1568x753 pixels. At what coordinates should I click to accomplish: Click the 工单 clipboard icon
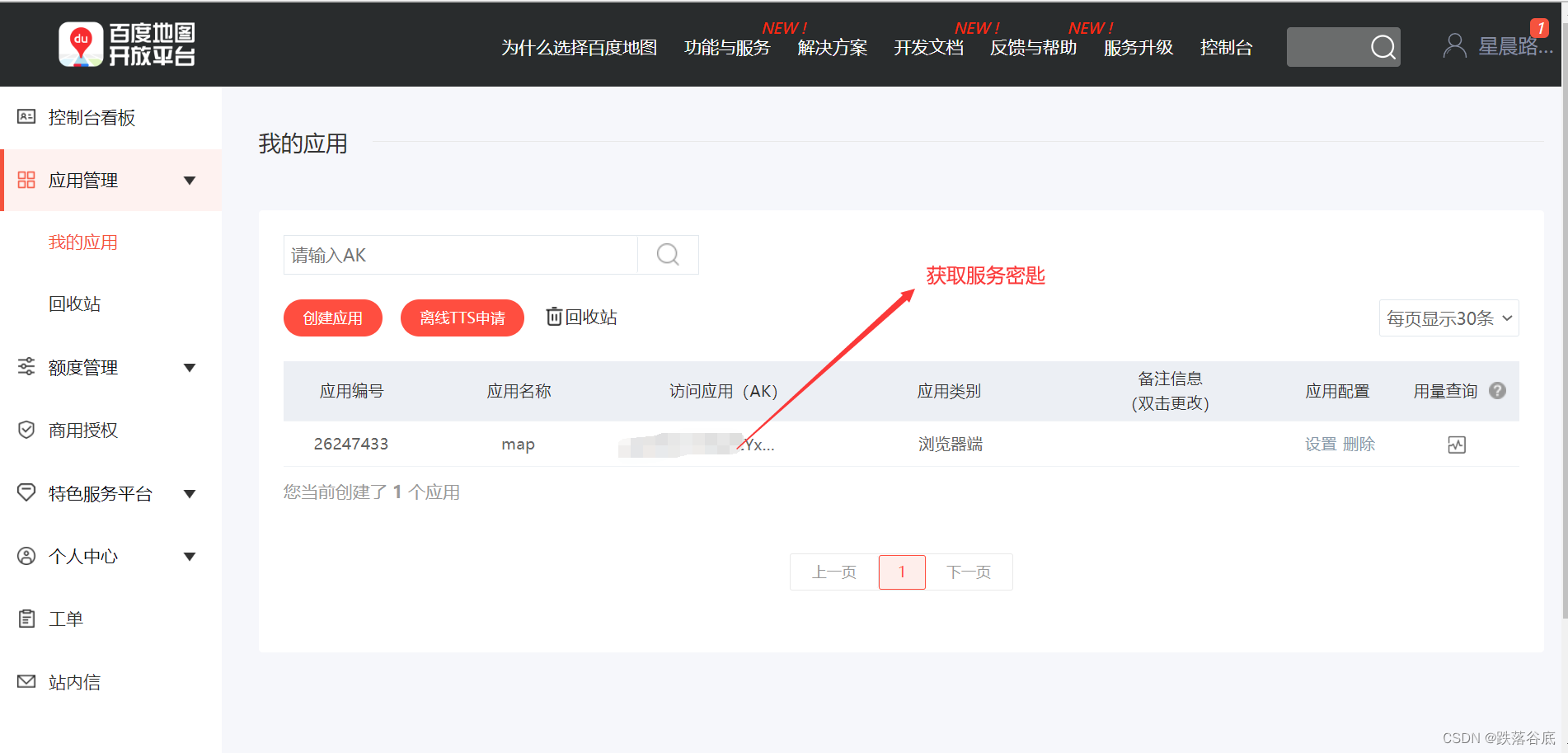coord(26,619)
